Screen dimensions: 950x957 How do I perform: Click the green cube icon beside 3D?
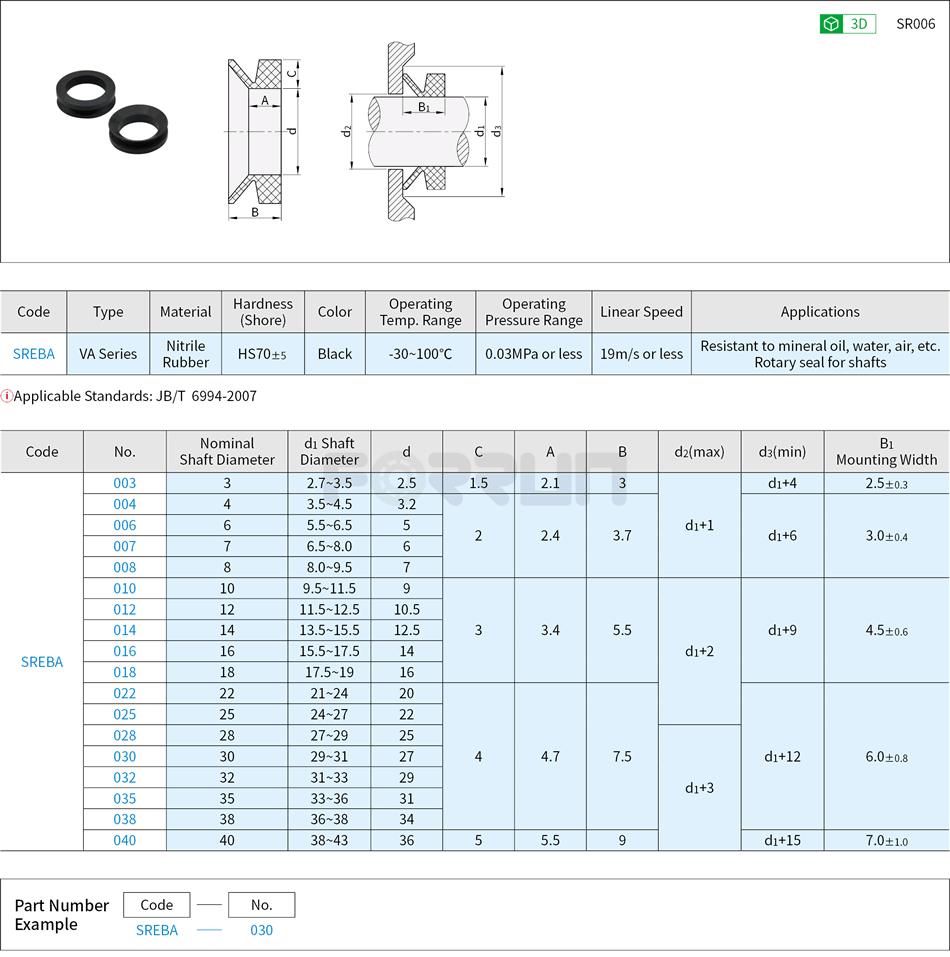click(831, 22)
